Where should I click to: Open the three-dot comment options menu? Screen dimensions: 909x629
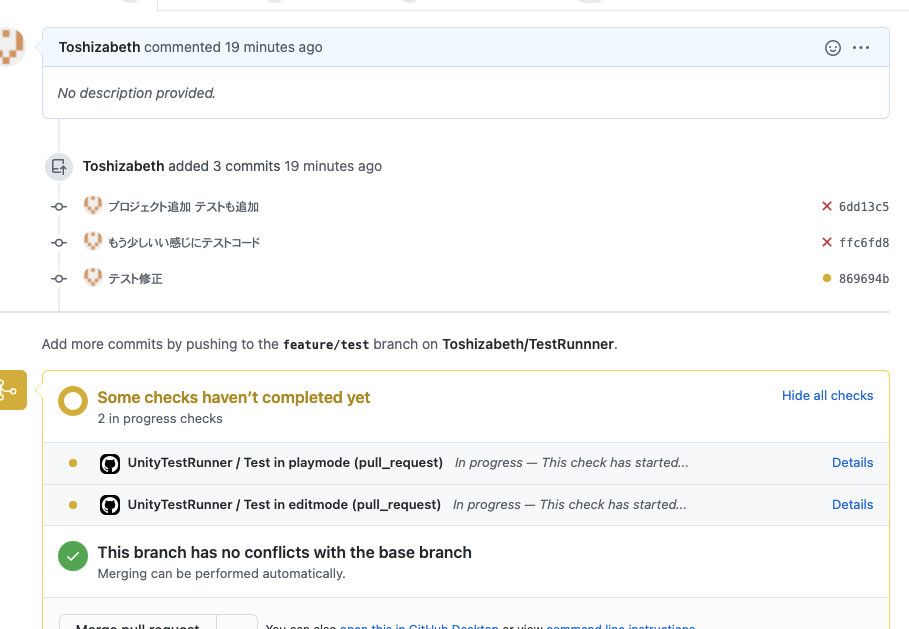861,48
